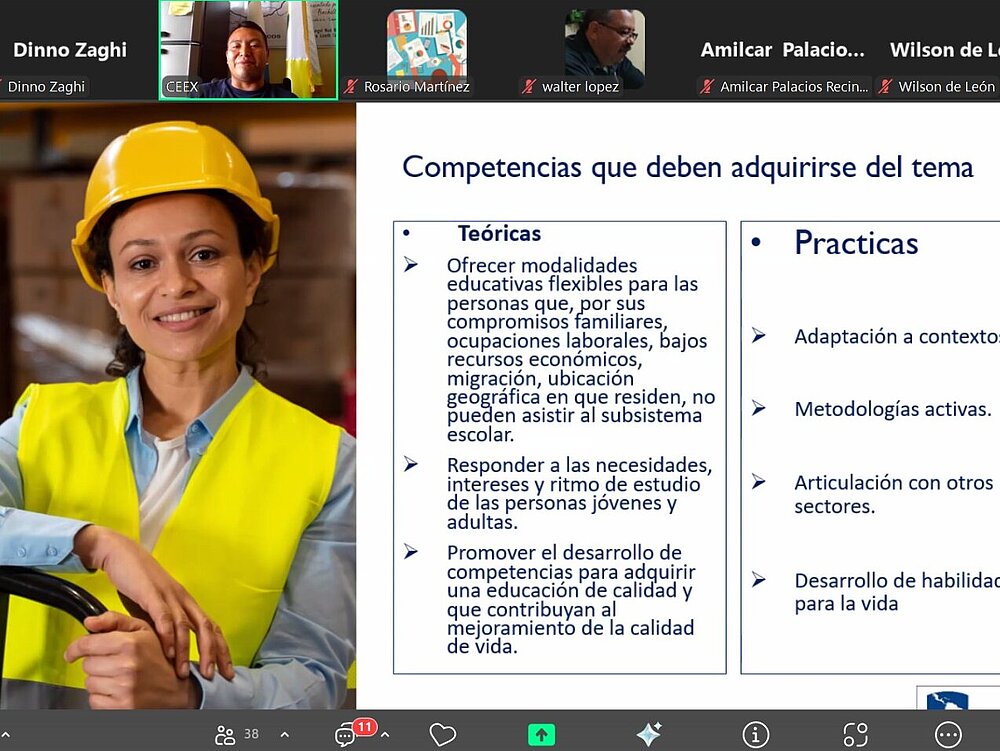Click the Dinno Zaghi participant tile
The width and height of the screenshot is (1000, 751).
(x=70, y=50)
